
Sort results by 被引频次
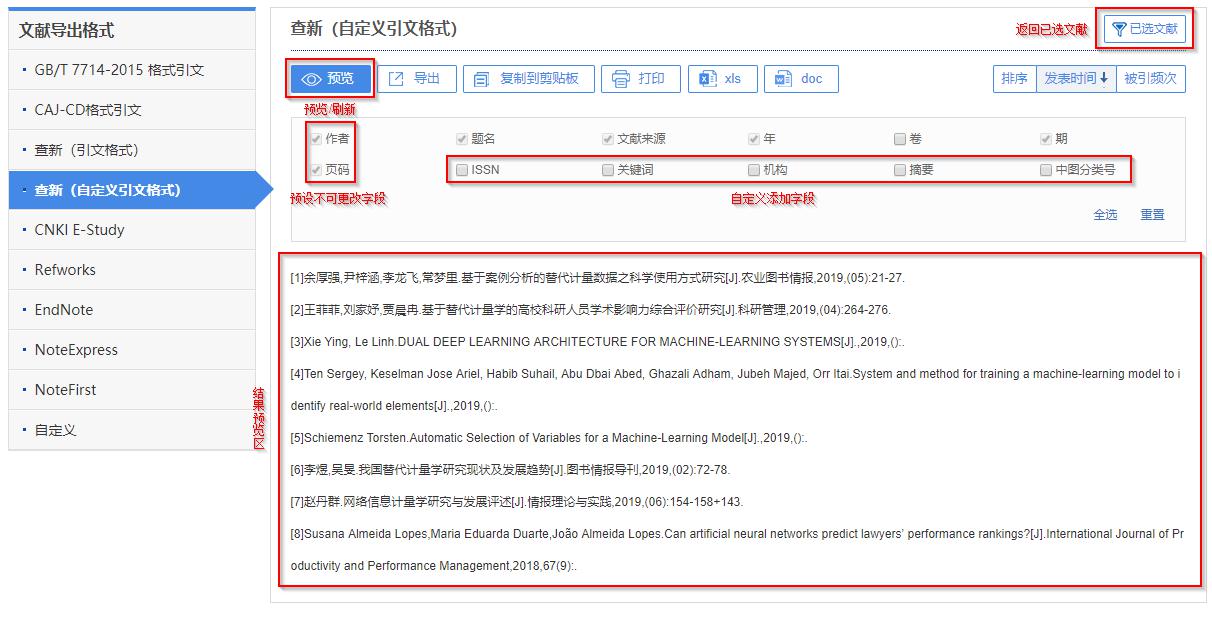pyautogui.click(x=1150, y=79)
